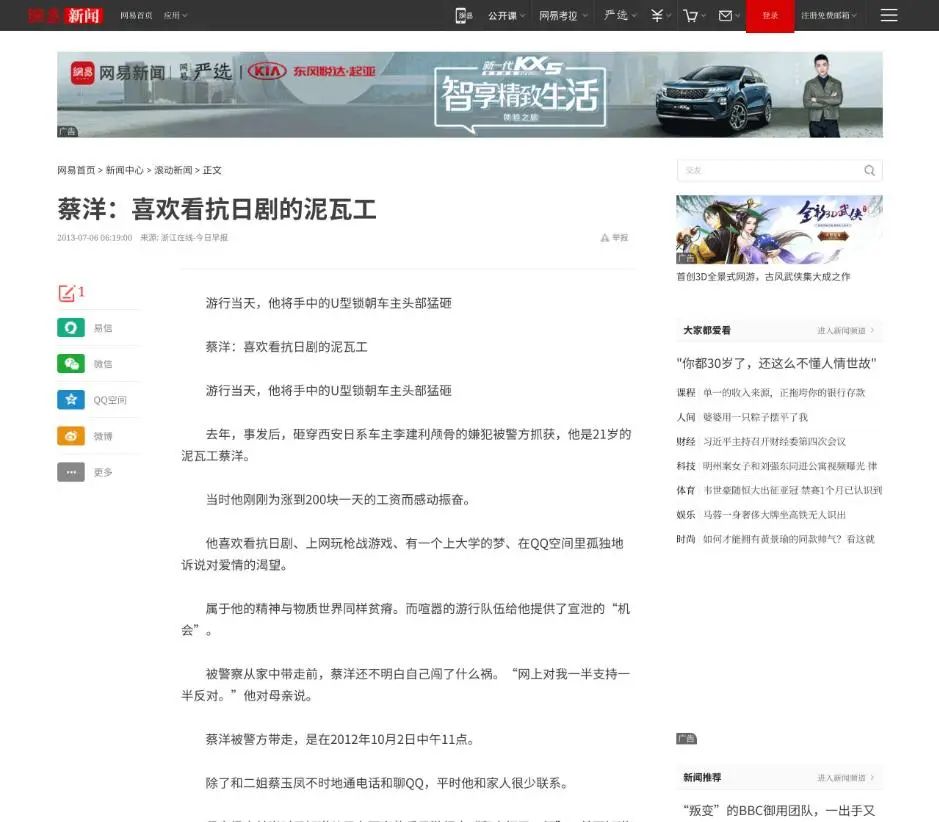Share article to WeChat (微信) icon
This screenshot has height=822, width=939.
[70, 364]
